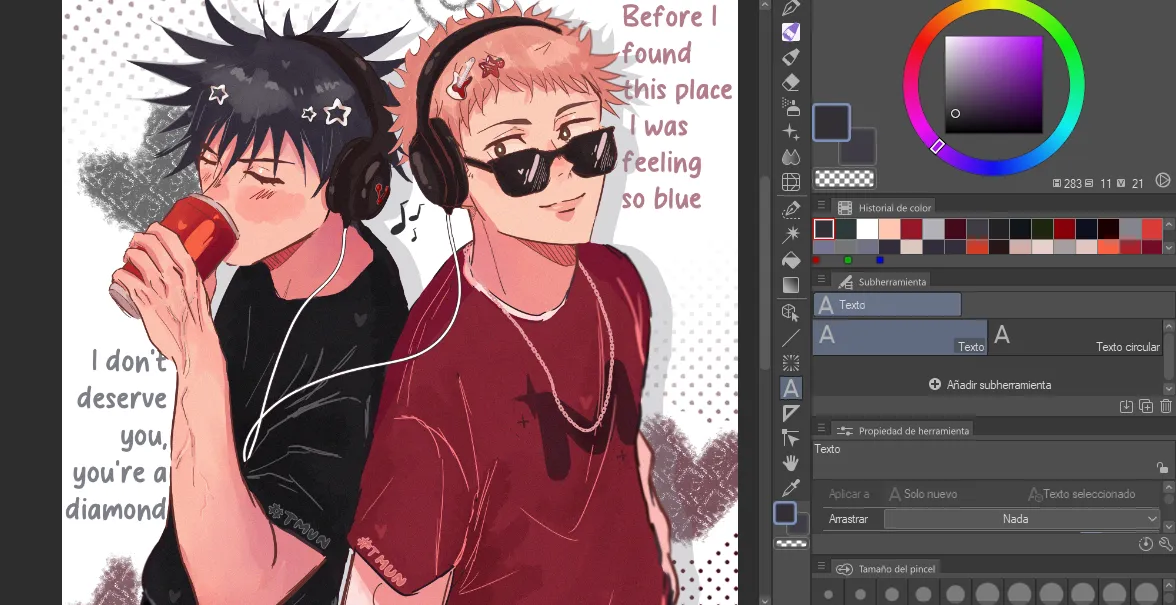Select the Eyedropper tool
Screen dimensions: 1176x605
point(790,488)
